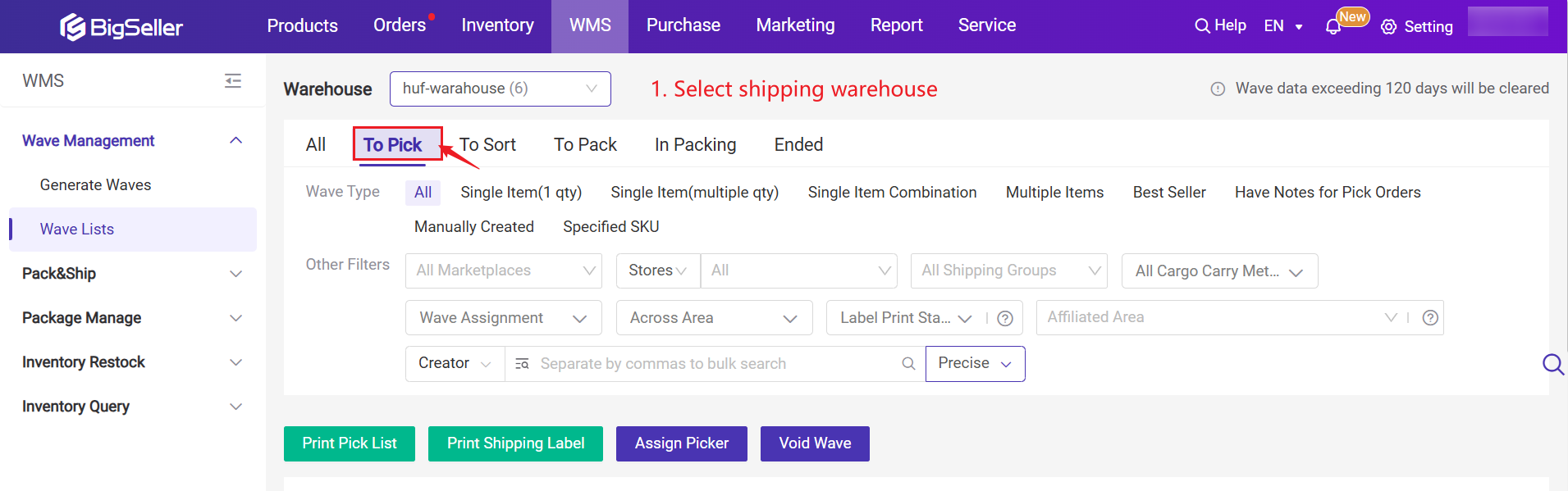The height and width of the screenshot is (491, 1568).
Task: Switch to the To Sort tab
Action: click(487, 145)
